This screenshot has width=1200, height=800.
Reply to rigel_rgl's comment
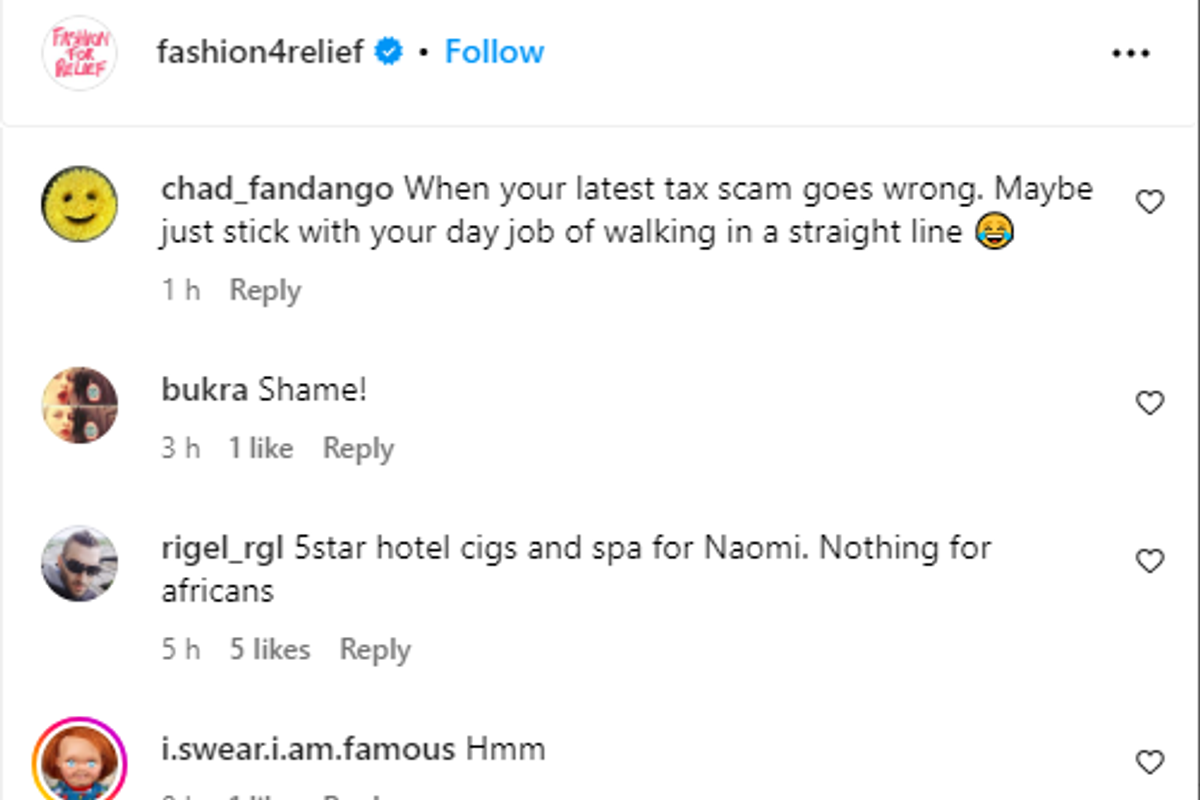coord(375,649)
